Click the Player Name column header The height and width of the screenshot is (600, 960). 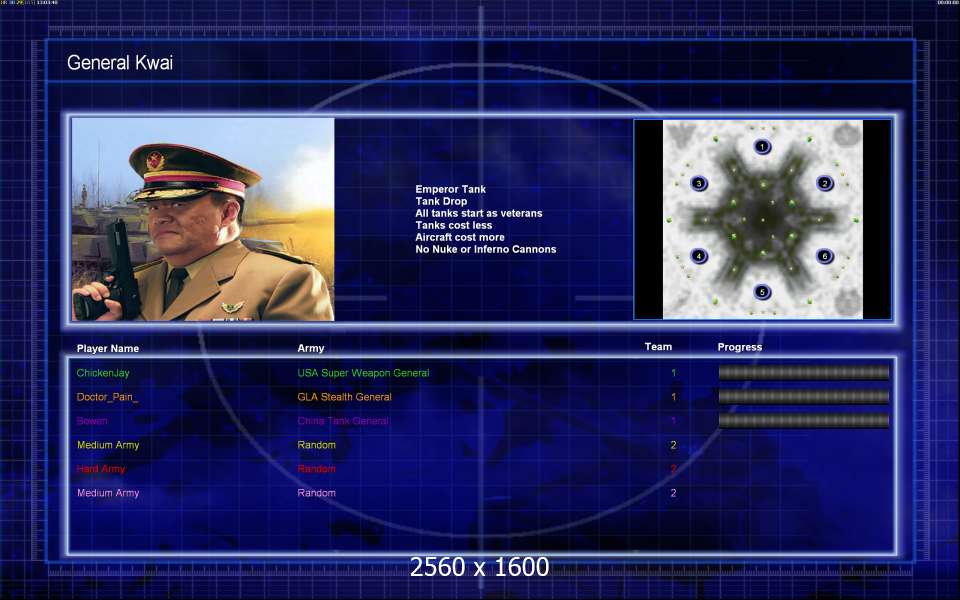click(108, 348)
